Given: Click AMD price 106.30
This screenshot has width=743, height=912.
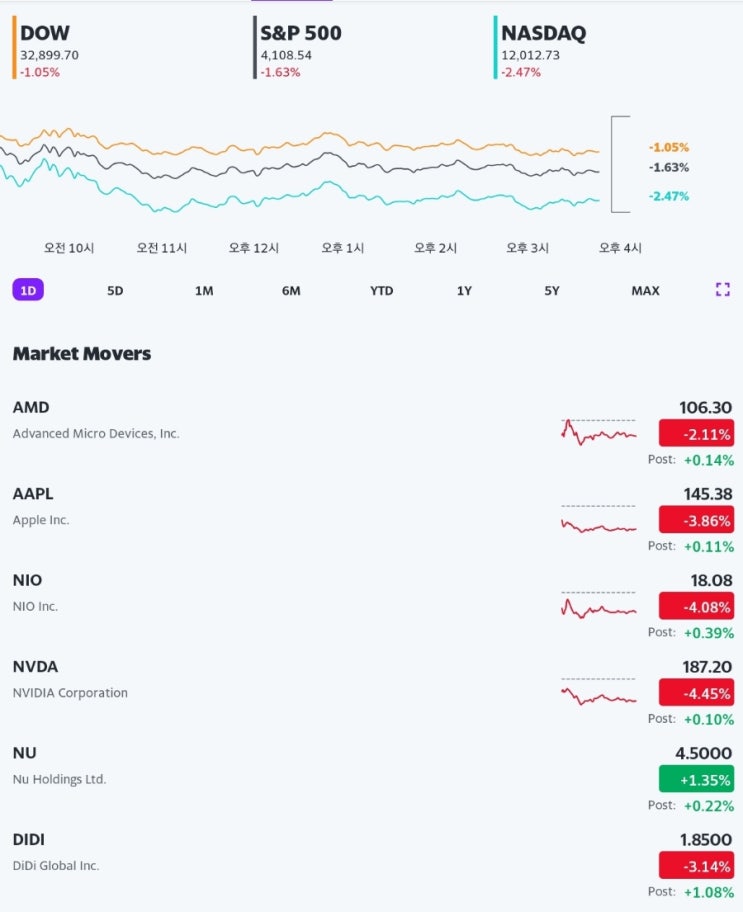Looking at the screenshot, I should pos(705,407).
